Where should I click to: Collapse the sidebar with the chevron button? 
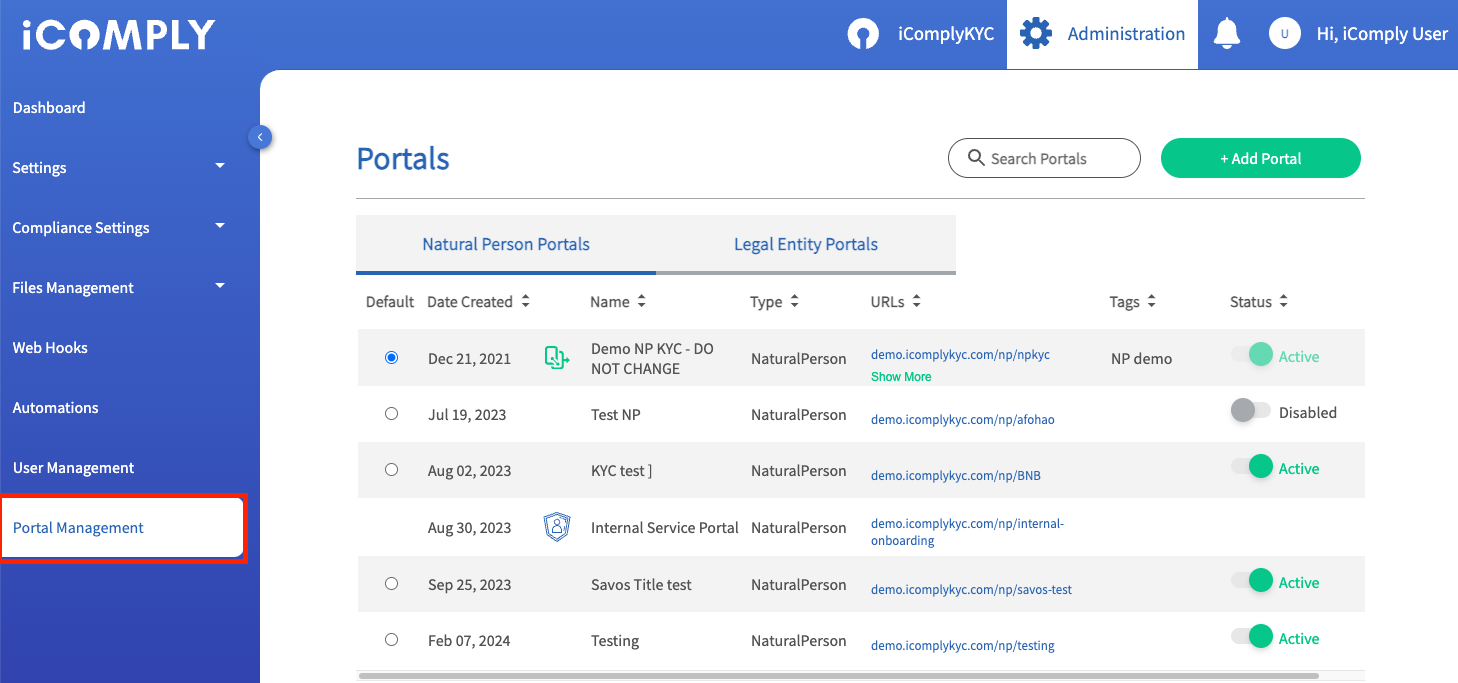pos(260,137)
